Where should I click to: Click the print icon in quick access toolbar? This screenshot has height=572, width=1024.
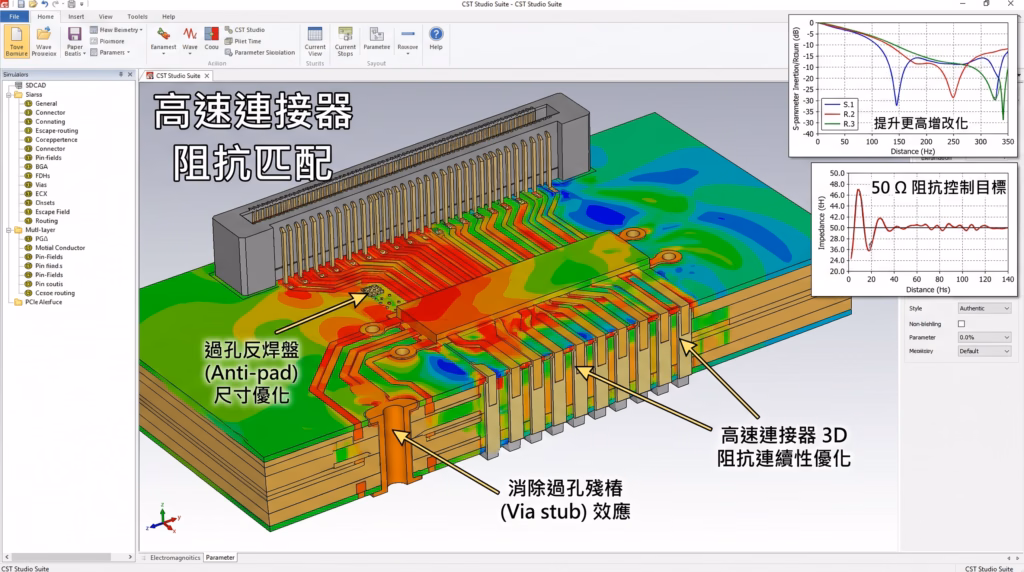(x=72, y=4)
